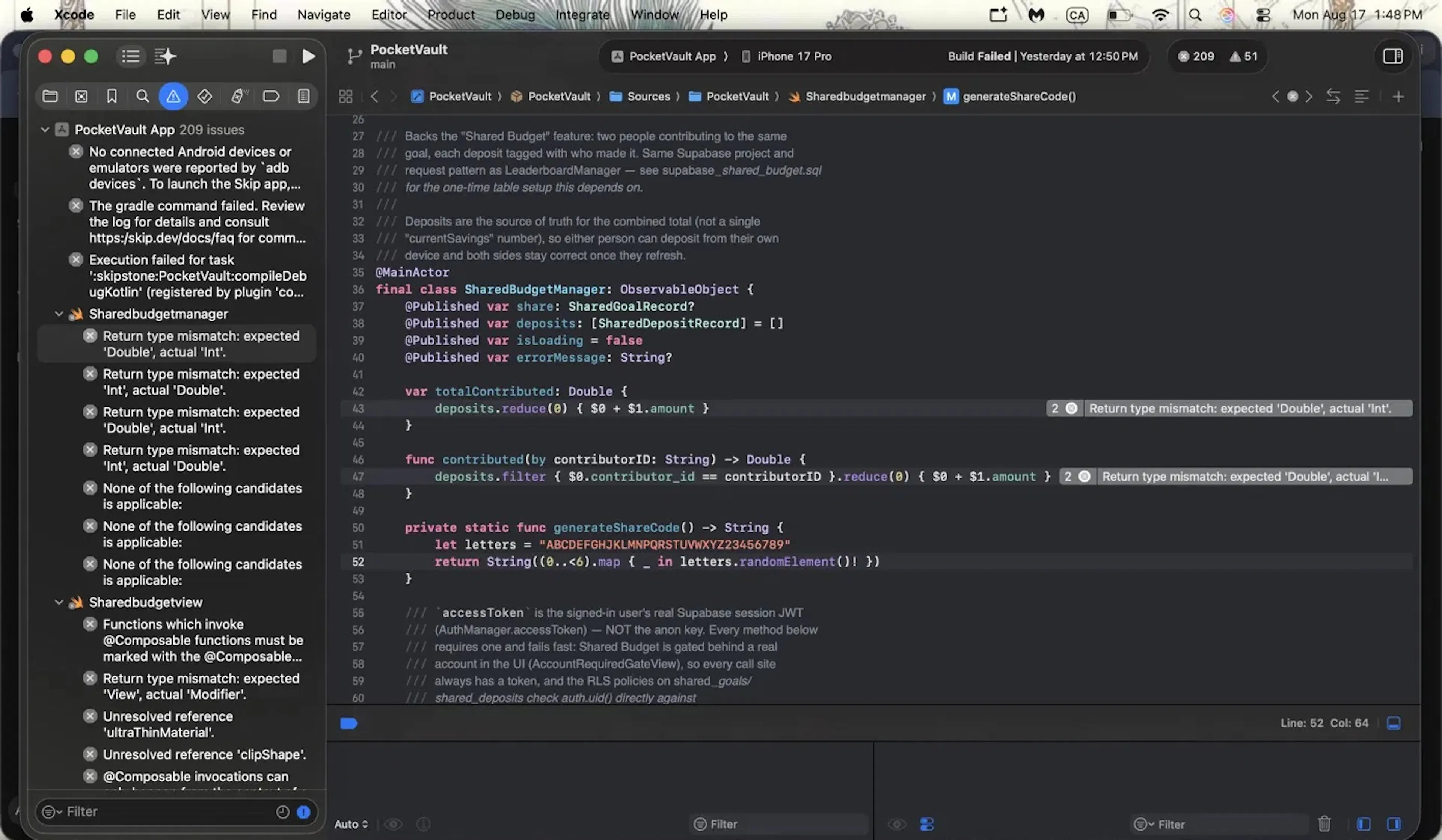Open the Bookmark navigator
This screenshot has width=1442, height=840.
tap(112, 96)
